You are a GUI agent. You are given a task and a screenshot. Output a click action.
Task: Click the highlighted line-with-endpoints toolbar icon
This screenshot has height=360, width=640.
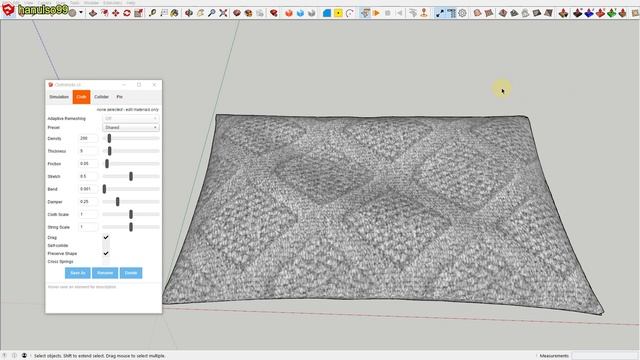(440, 13)
